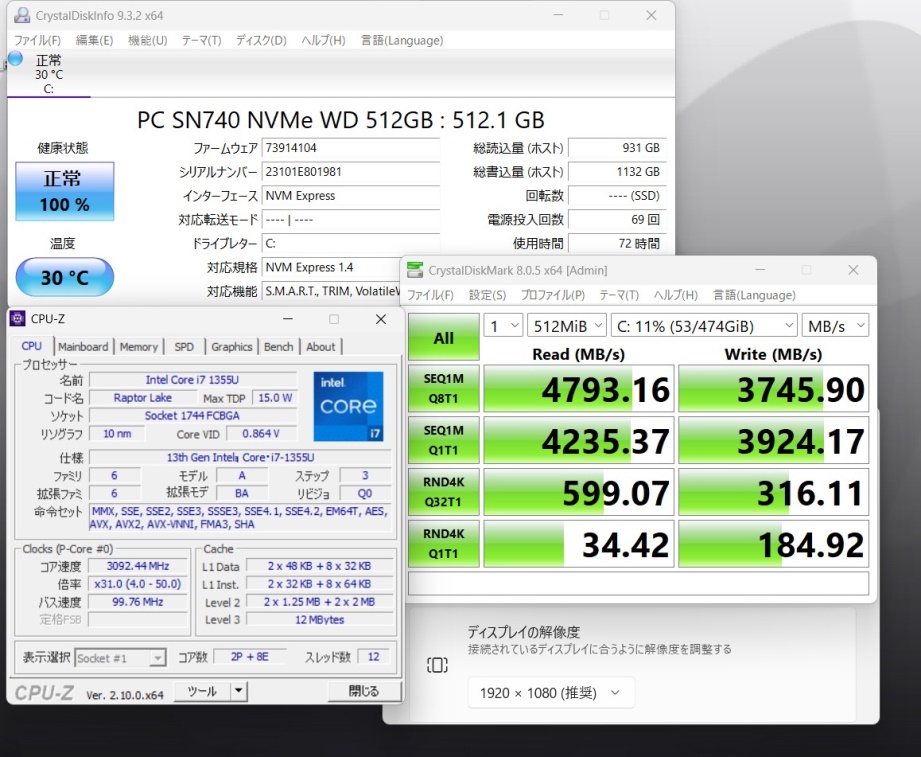921x757 pixels.
Task: Open the 512MiB test size dropdown
Action: click(567, 326)
